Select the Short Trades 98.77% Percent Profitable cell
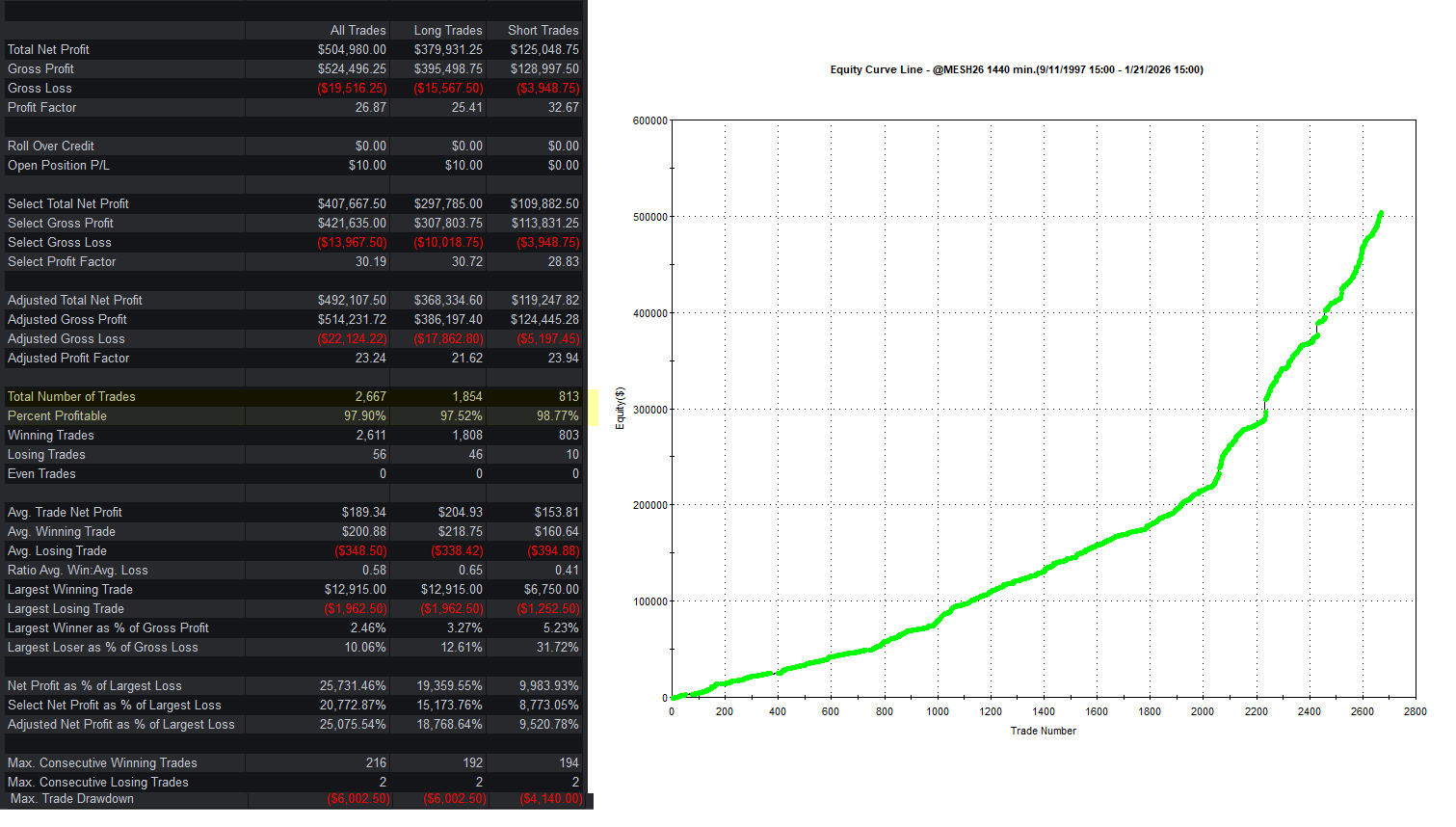 point(557,415)
